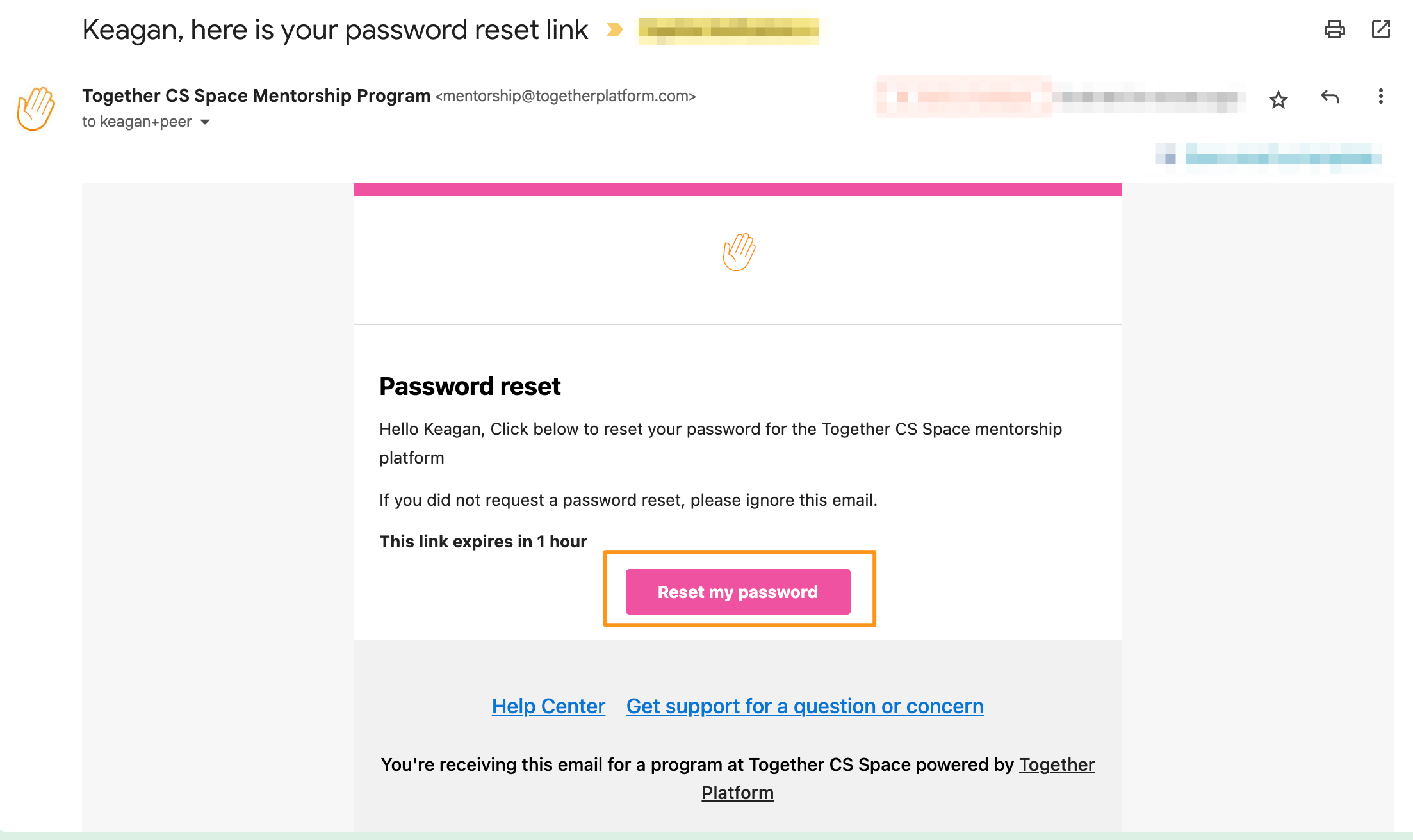This screenshot has width=1413, height=840.
Task: Expand recipient details next to keagan+peer
Action: pyautogui.click(x=205, y=122)
